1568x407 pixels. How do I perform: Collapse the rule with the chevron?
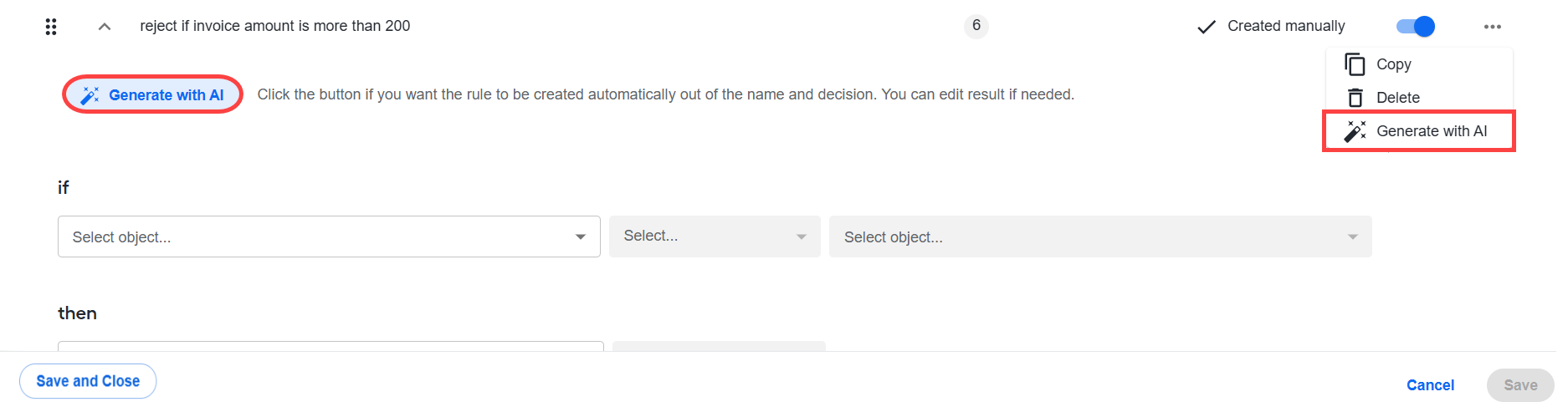[x=105, y=27]
